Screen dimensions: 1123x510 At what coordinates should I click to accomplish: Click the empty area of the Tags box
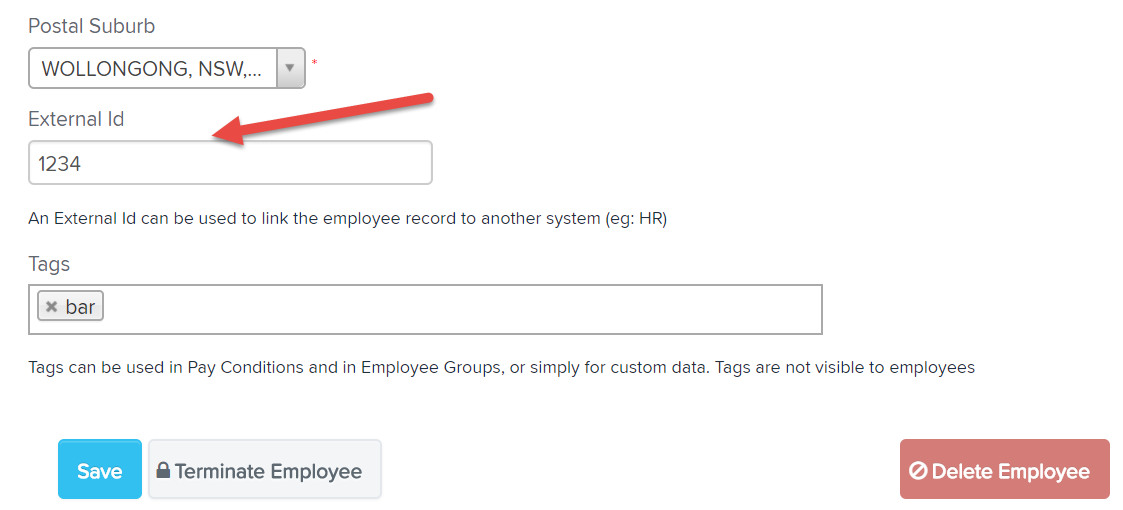coord(462,309)
